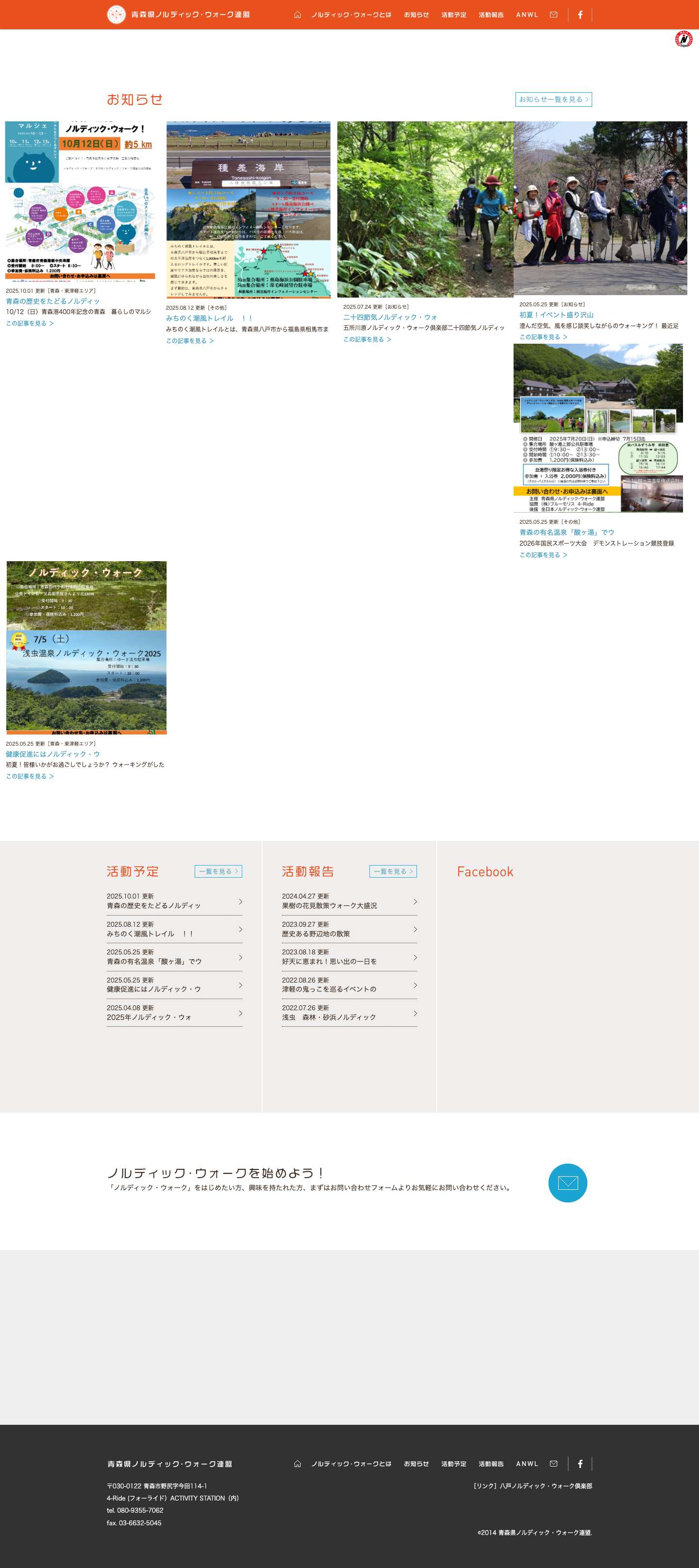Click 一覧を見る button in 活動報告 section

tap(393, 871)
